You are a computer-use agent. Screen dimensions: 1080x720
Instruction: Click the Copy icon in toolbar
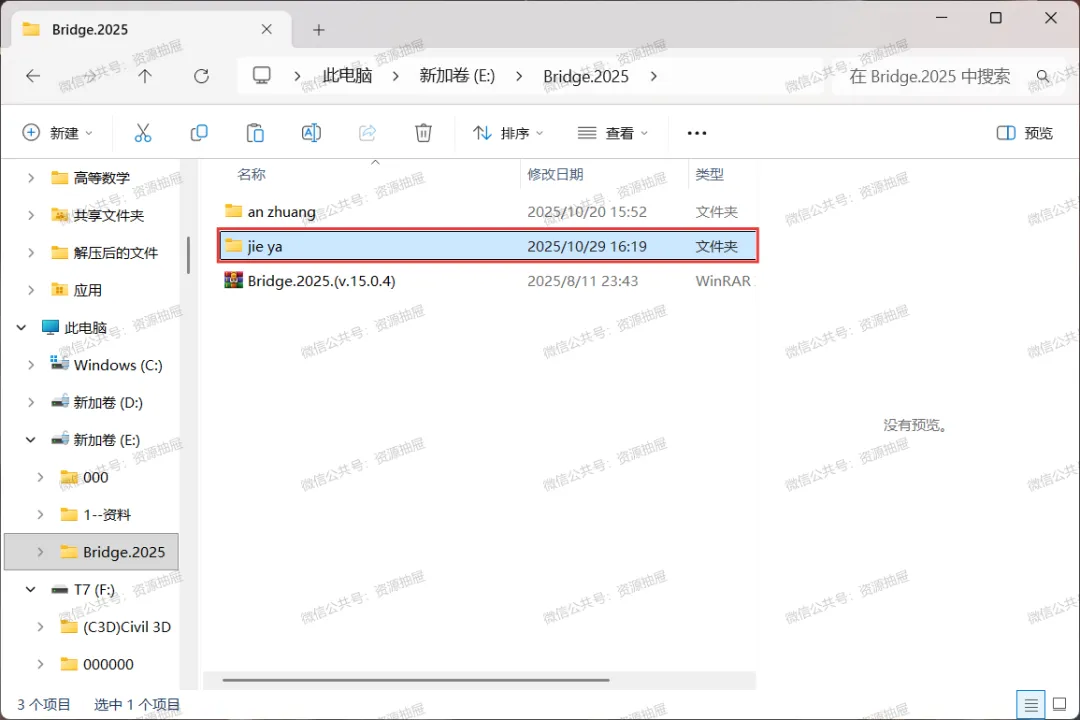click(199, 133)
